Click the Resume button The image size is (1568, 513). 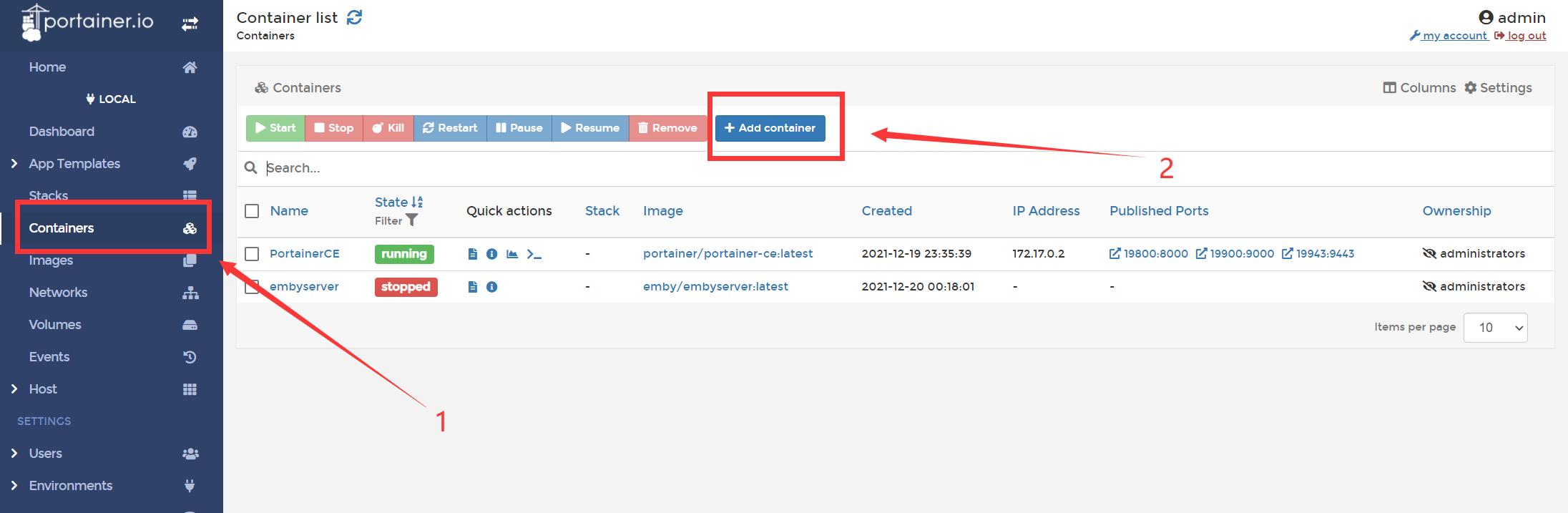tap(590, 128)
